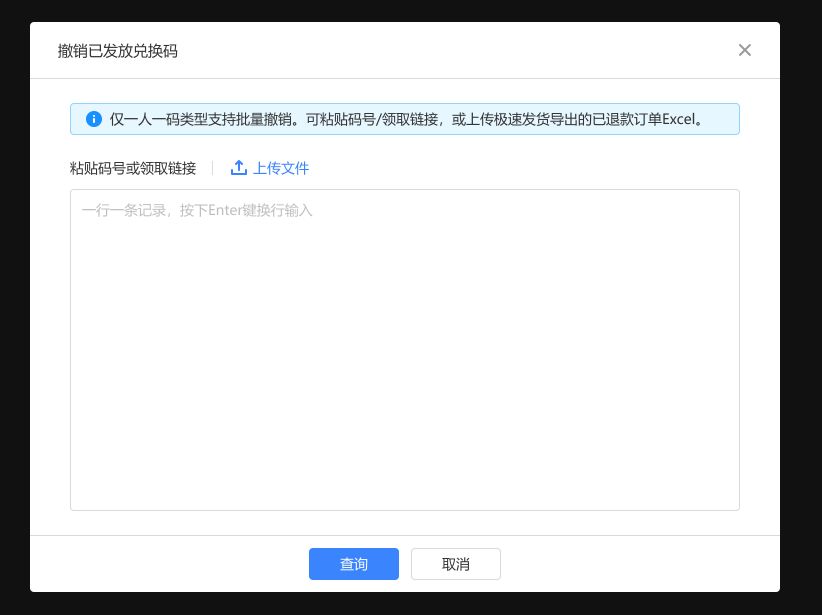Image resolution: width=822 pixels, height=615 pixels.
Task: Focus the code paste text area
Action: [x=405, y=350]
